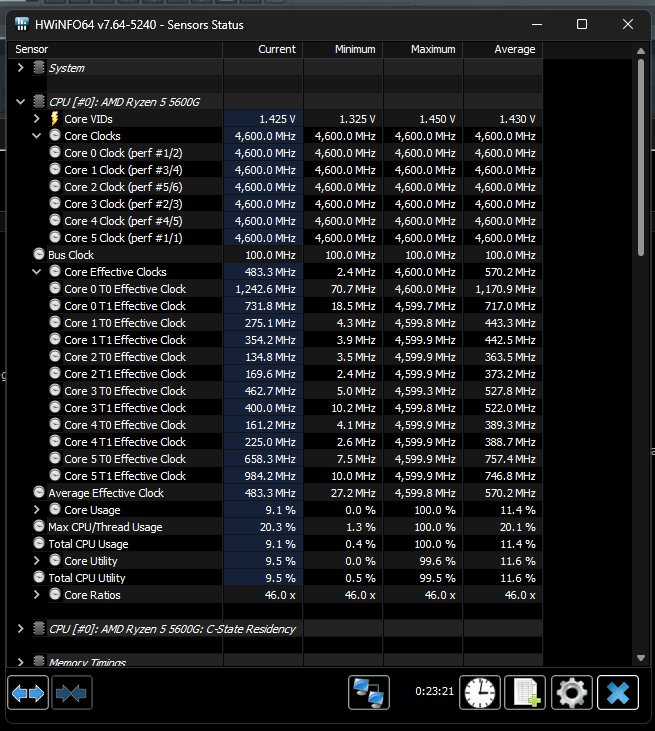Click the elapsed time 0:23:21 label
The height and width of the screenshot is (731, 655).
tap(434, 691)
